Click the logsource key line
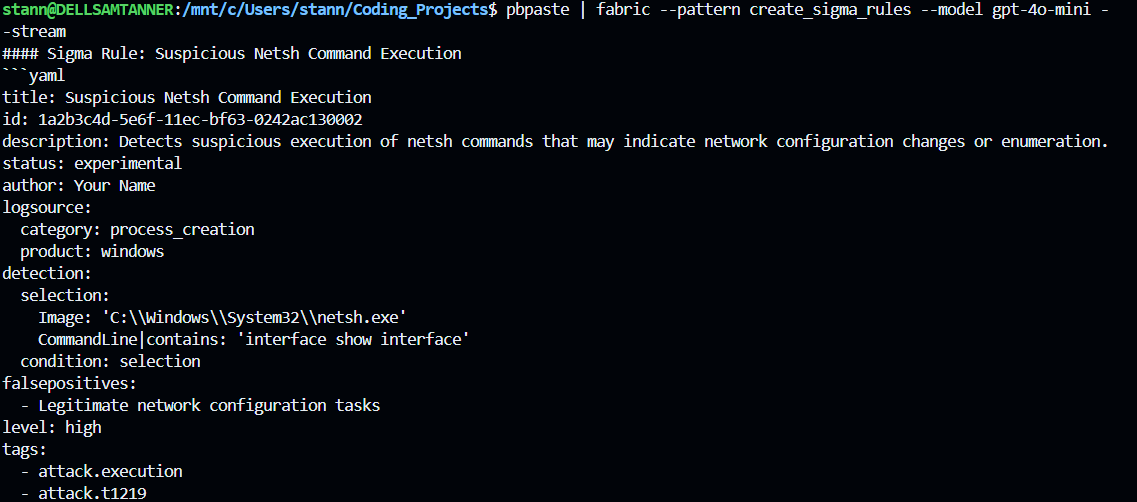Viewport: 1137px width, 502px height. pyautogui.click(x=47, y=207)
